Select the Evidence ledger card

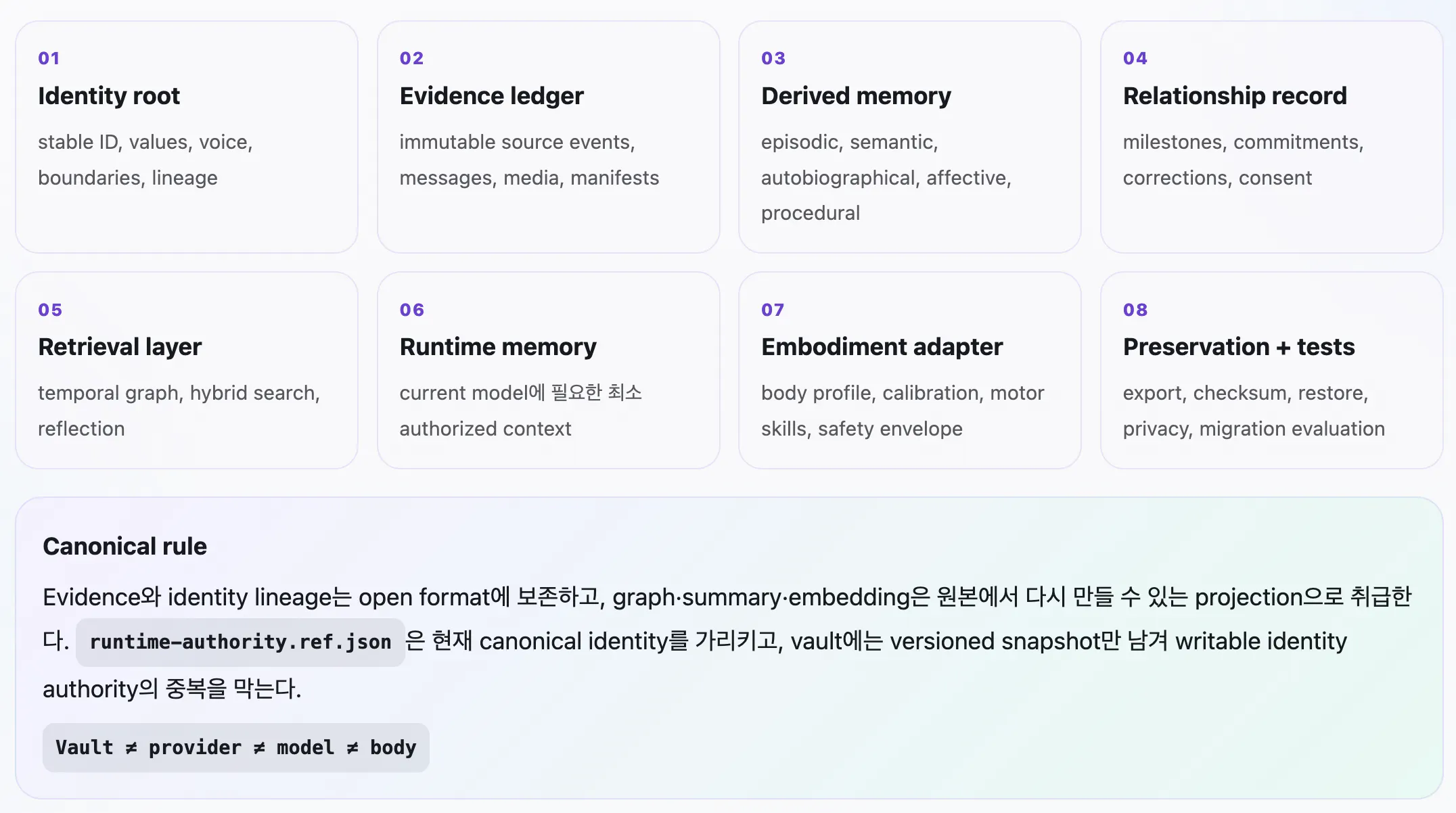pos(549,137)
